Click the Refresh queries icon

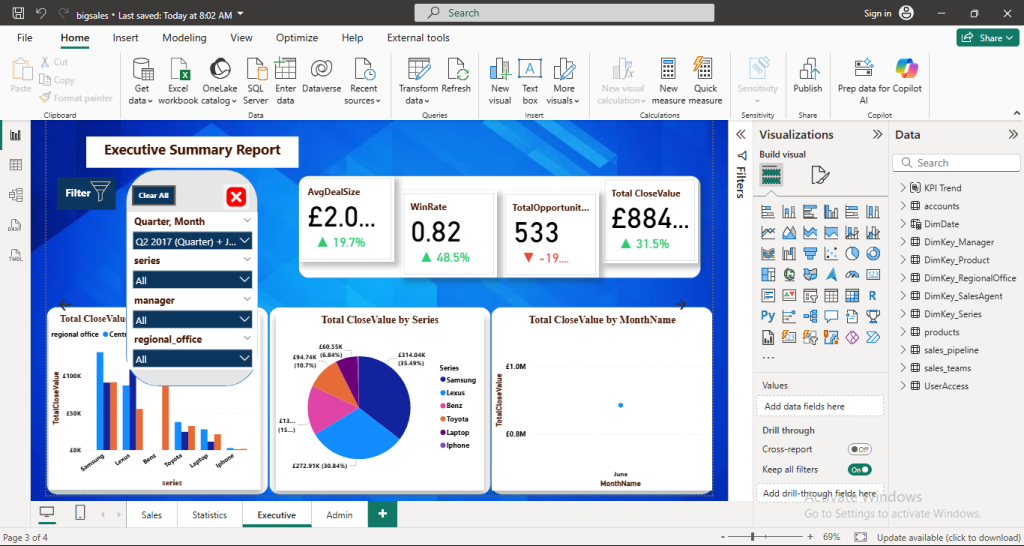coord(457,70)
